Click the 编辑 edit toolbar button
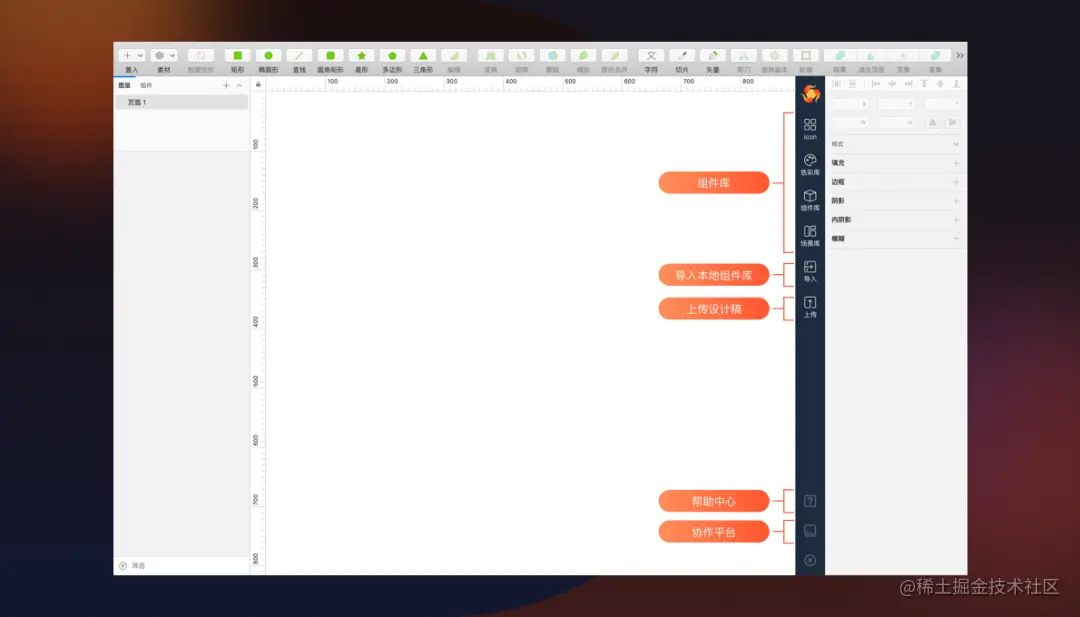The height and width of the screenshot is (617, 1080). (454, 56)
